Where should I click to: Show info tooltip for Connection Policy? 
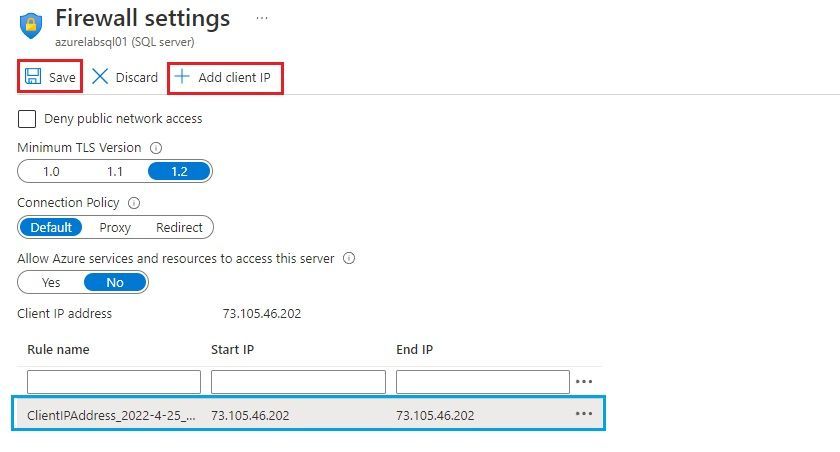[134, 203]
